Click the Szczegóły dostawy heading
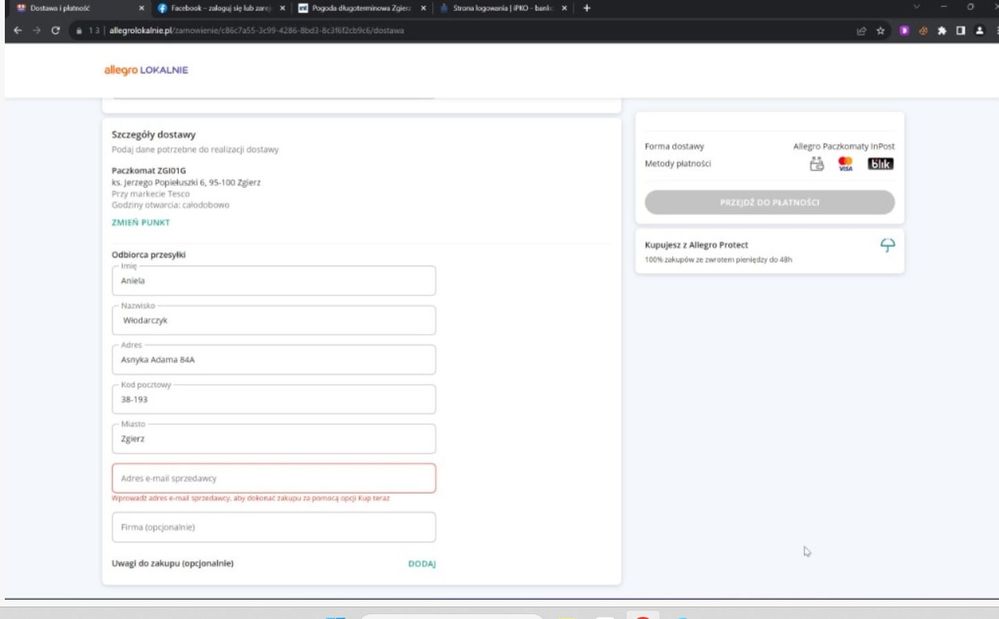The image size is (999, 619). (154, 134)
